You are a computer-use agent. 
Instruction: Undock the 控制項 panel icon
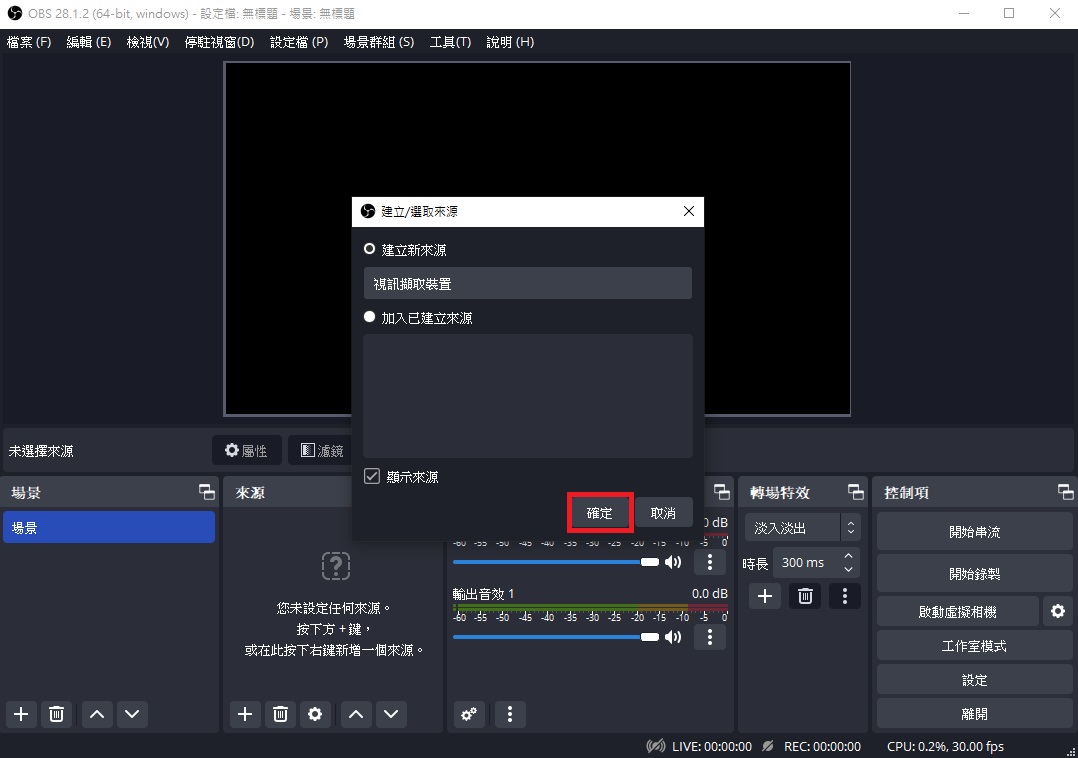pos(1066,491)
